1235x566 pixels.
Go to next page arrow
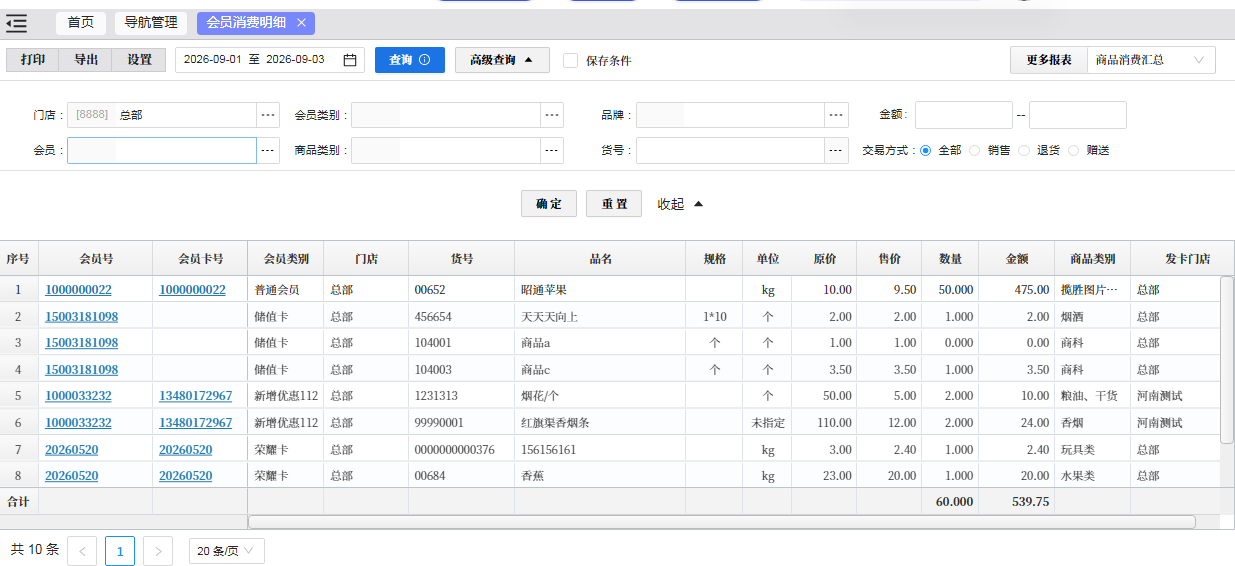[158, 551]
